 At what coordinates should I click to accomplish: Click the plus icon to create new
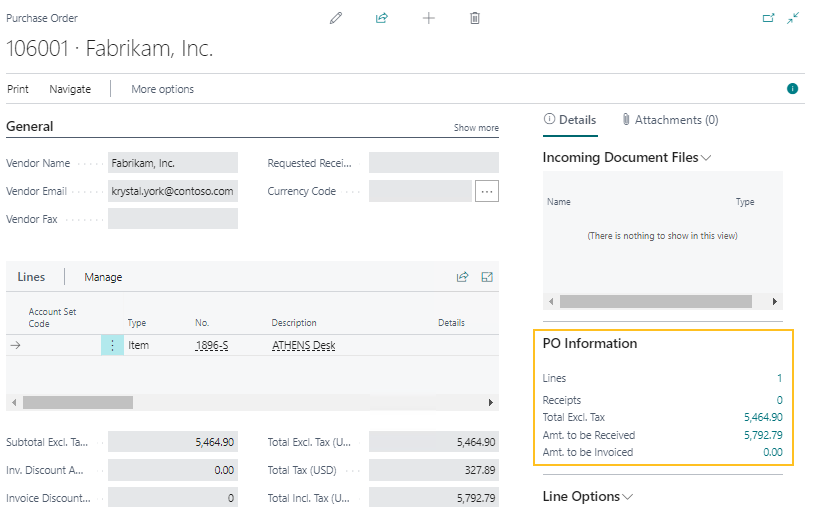click(429, 18)
